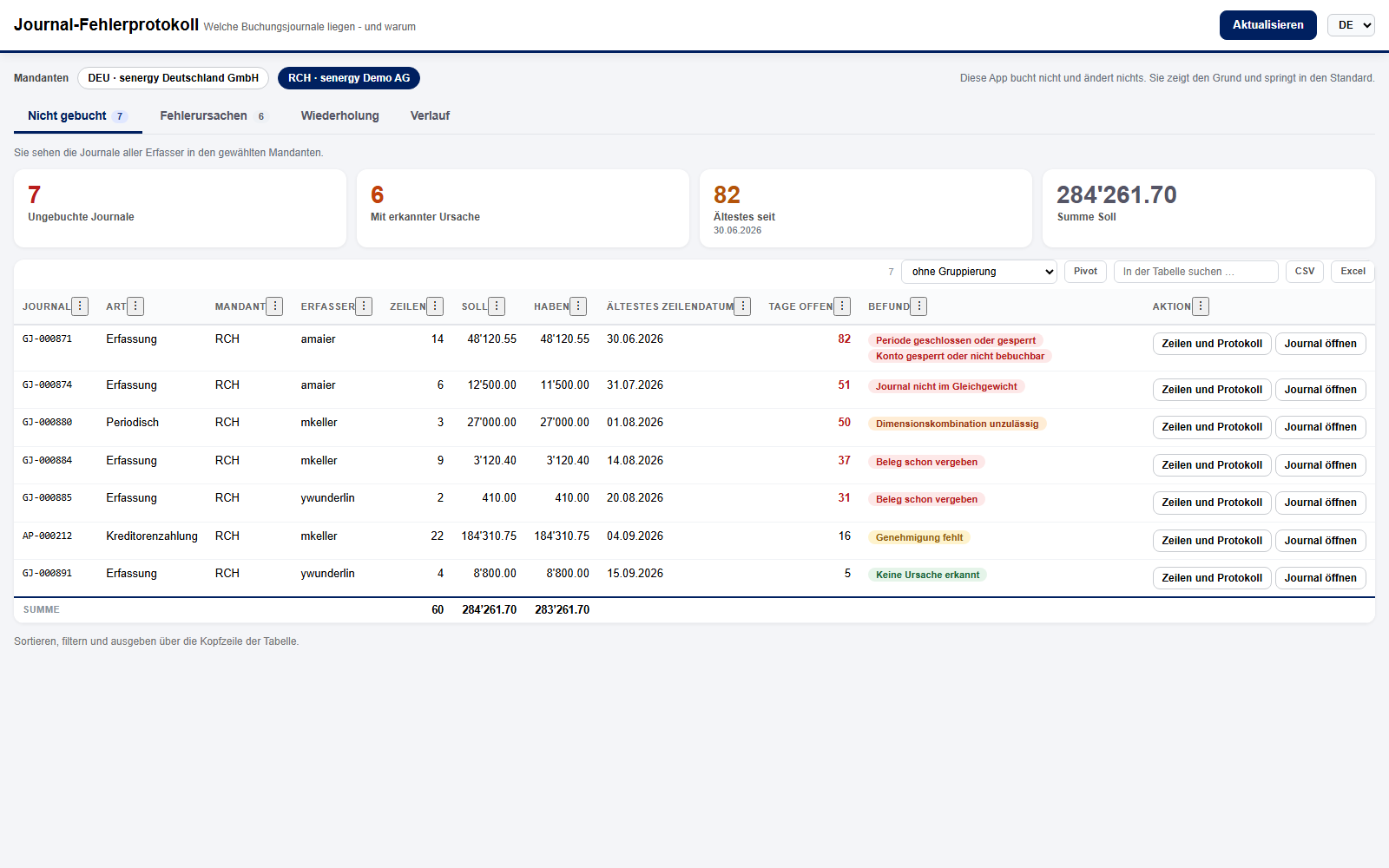The width and height of the screenshot is (1389, 868).
Task: Open the MANDANT column menu icon
Action: pyautogui.click(x=275, y=306)
